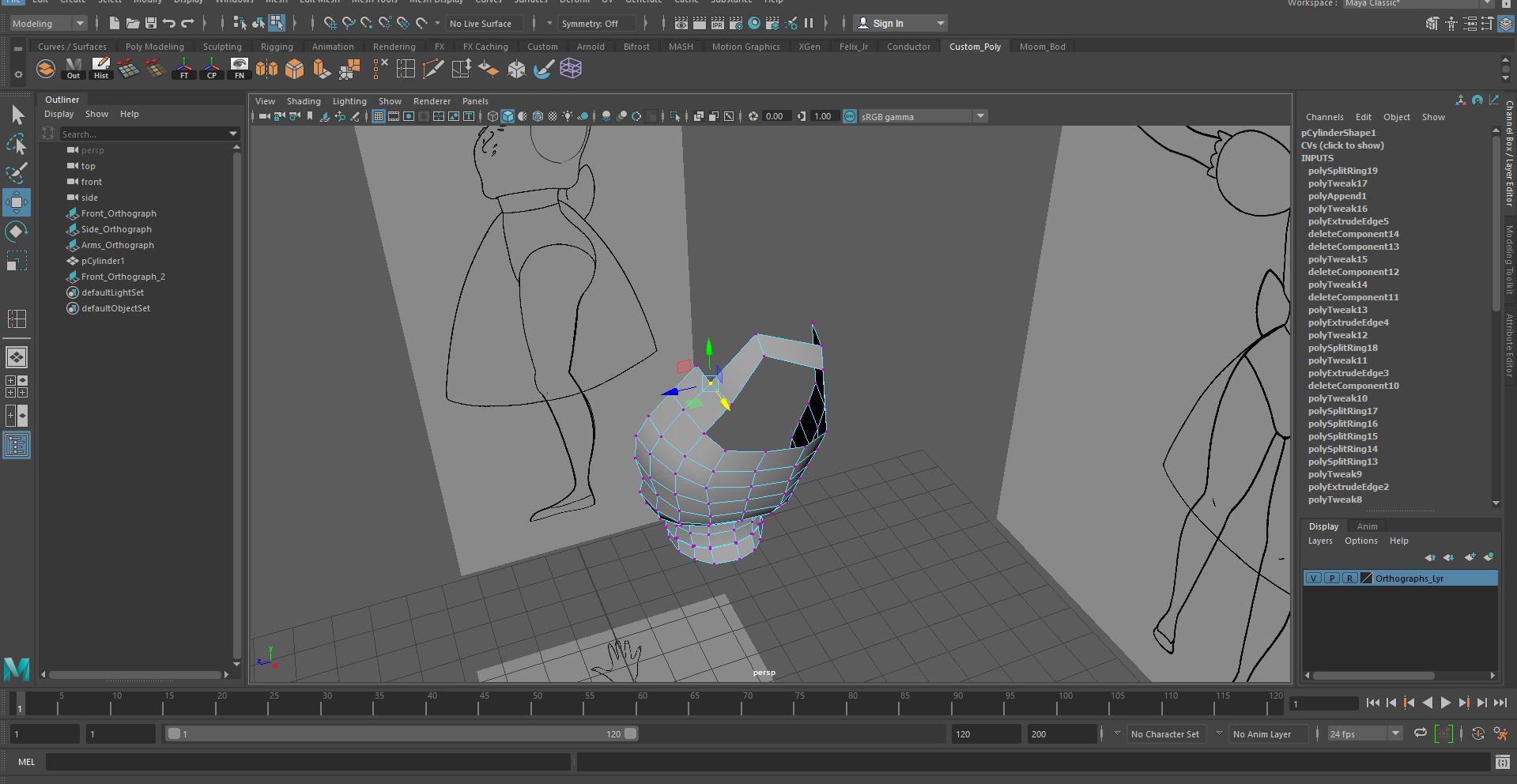Activate the Multi-Cut knife shelf tool
This screenshot has width=1517, height=784.
pyautogui.click(x=433, y=69)
